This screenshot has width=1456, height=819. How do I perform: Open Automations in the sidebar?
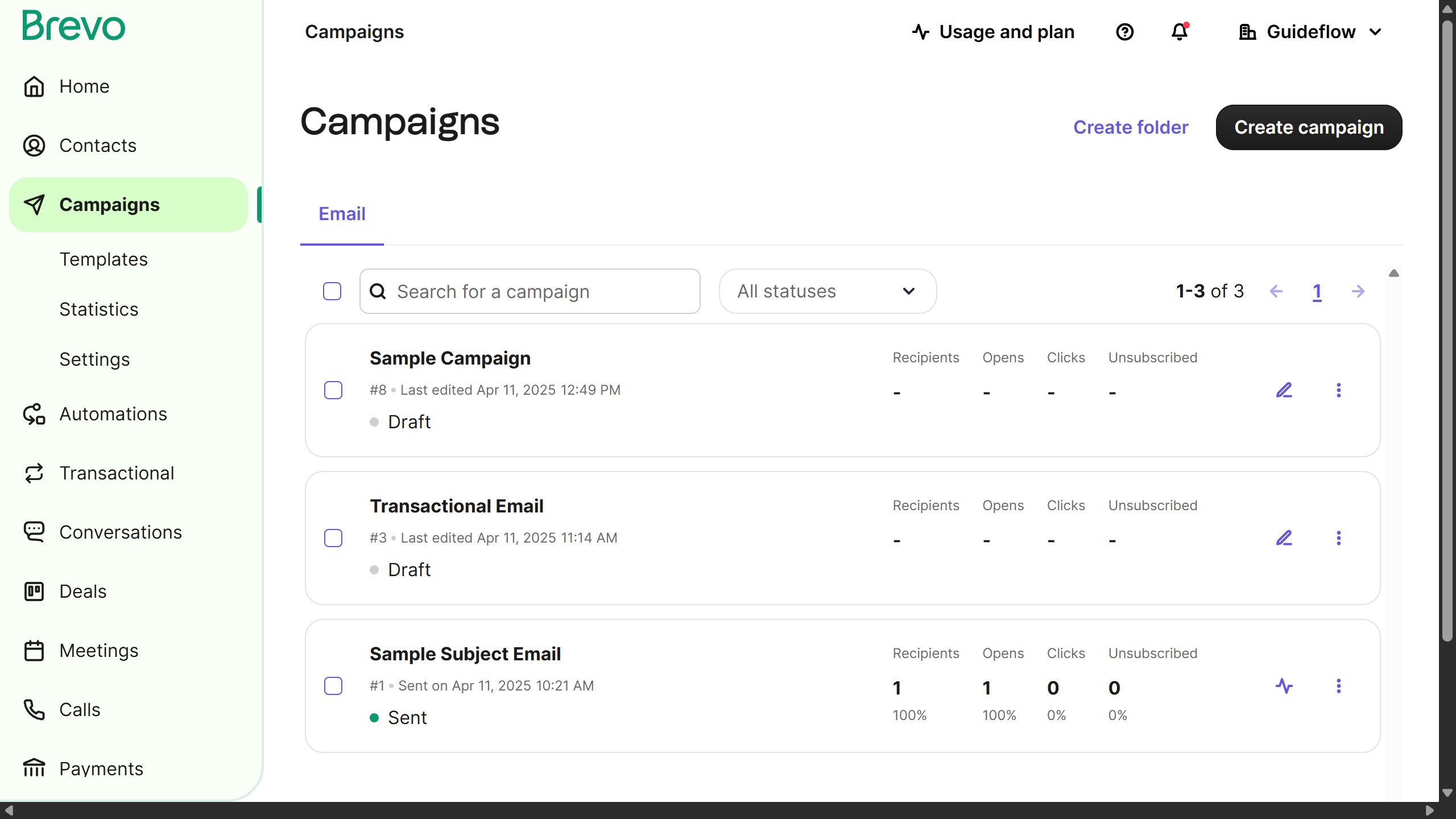(x=113, y=414)
